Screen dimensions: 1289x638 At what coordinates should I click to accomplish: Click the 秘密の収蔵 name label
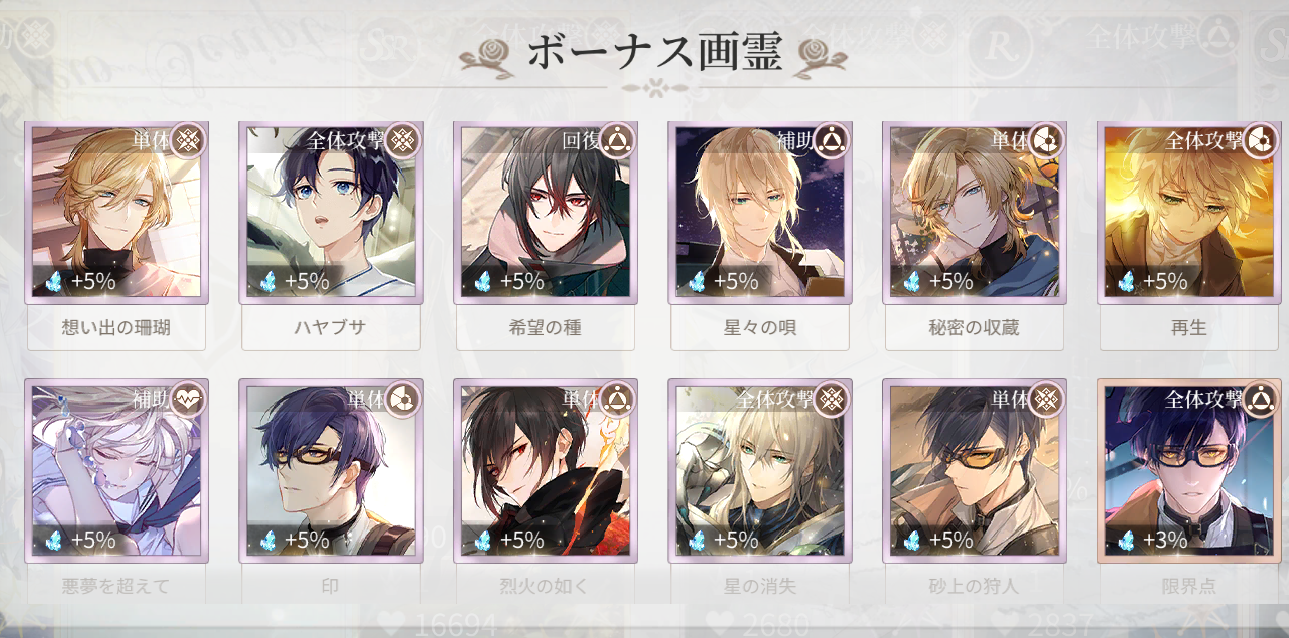[974, 327]
